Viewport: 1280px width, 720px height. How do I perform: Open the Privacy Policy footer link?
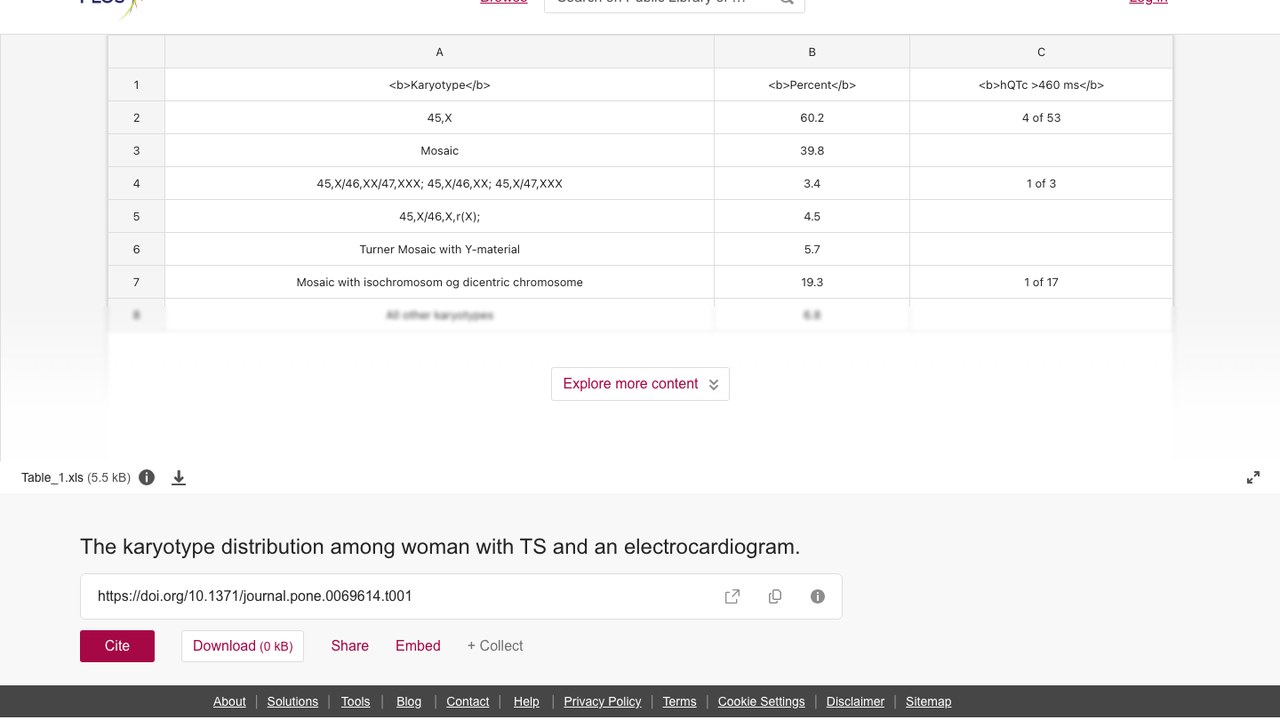pyautogui.click(x=602, y=702)
